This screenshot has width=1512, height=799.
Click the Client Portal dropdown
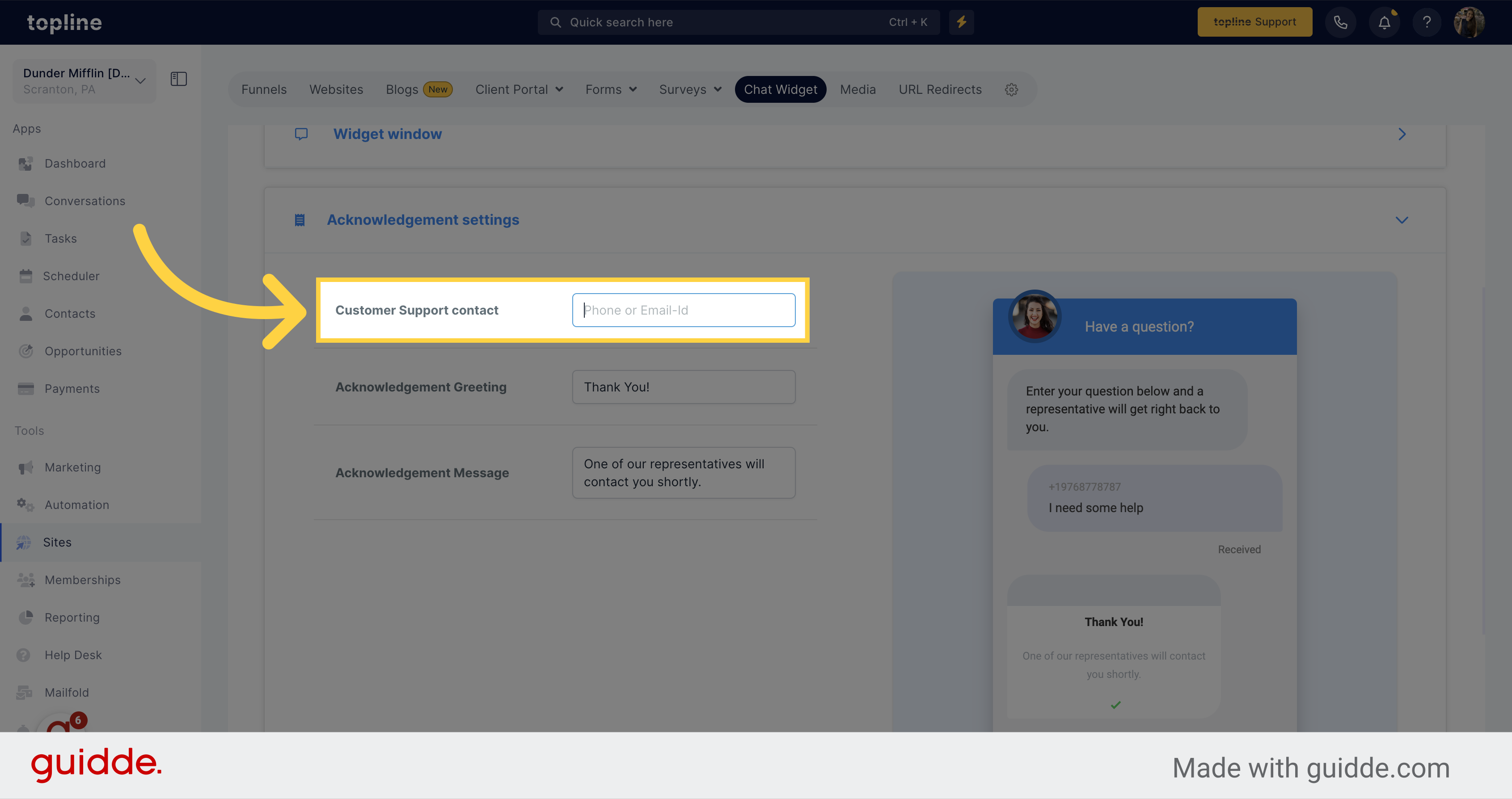pyautogui.click(x=519, y=89)
